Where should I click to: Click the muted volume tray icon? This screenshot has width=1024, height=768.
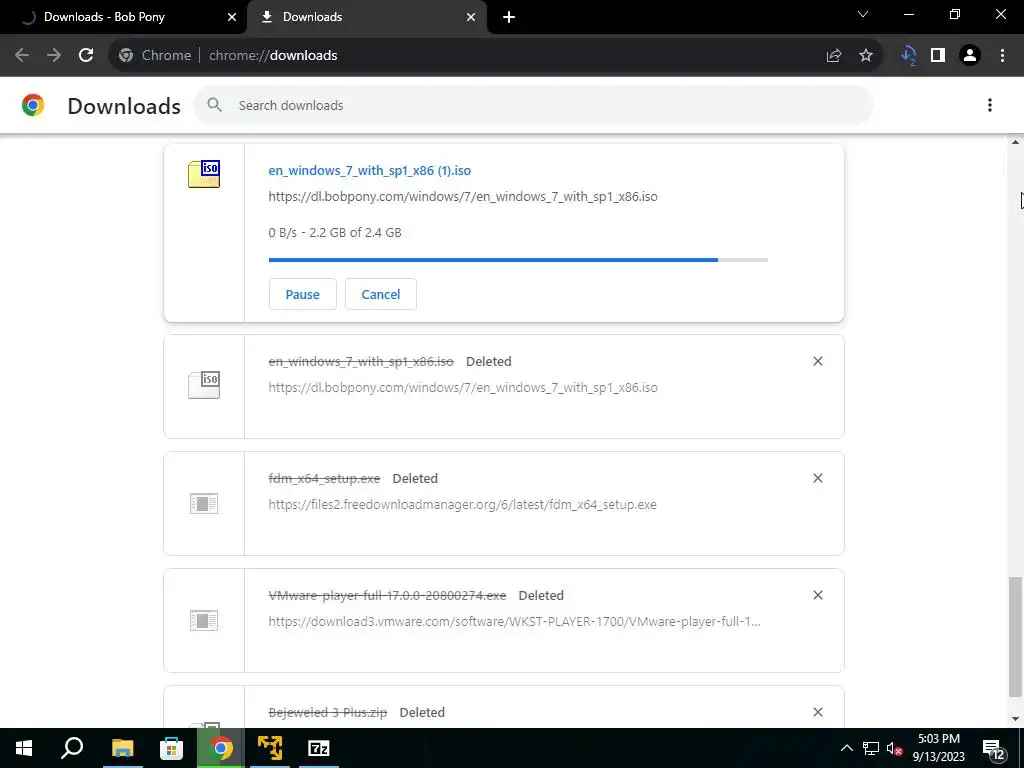pos(895,748)
